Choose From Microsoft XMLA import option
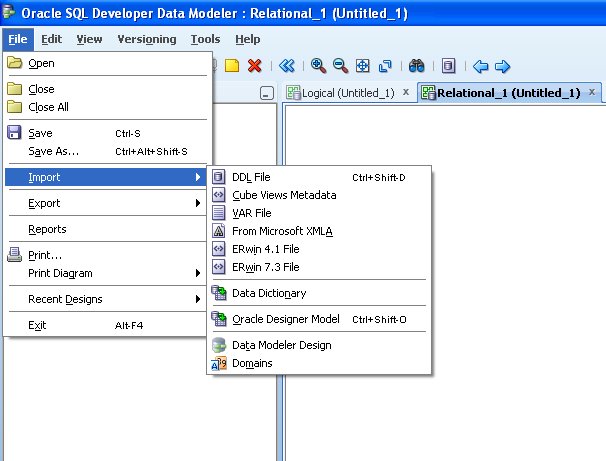The height and width of the screenshot is (461, 606). [x=319, y=231]
